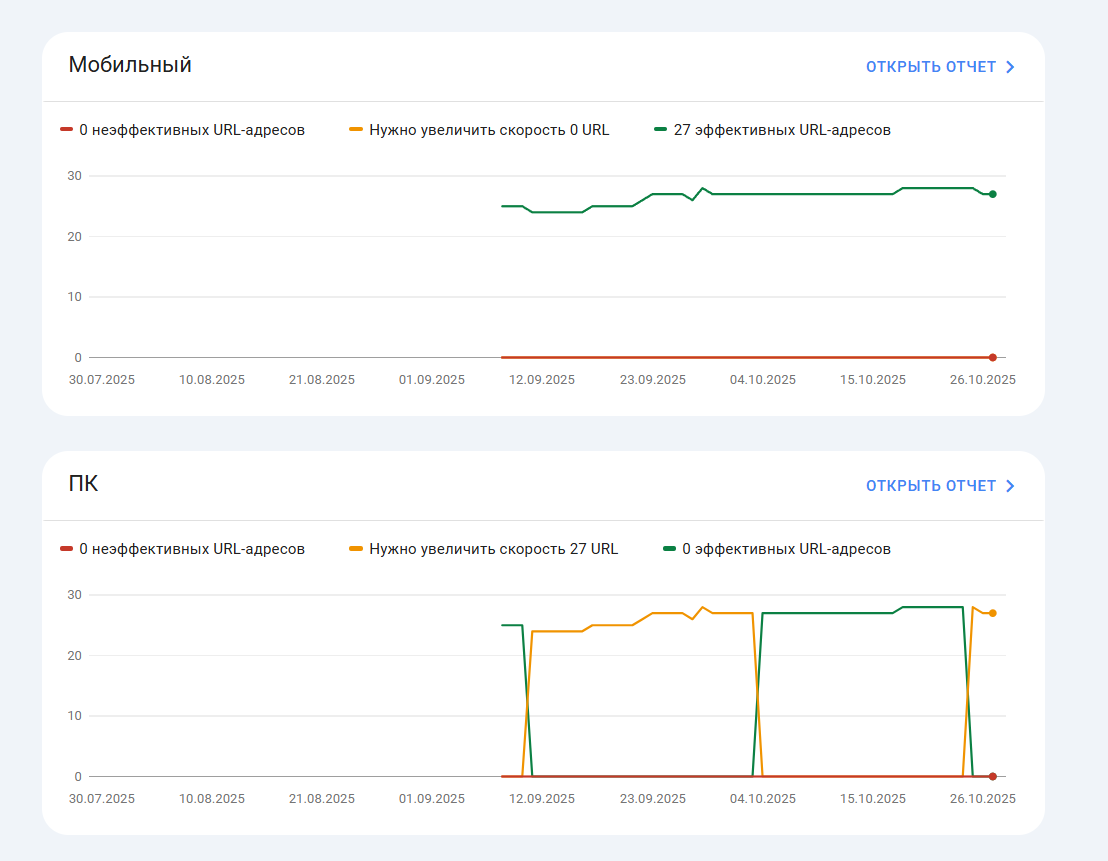This screenshot has height=861, width=1108.
Task: Click chevron arrow beside ПК ОТКРЫТЬ ОТЧЕТ
Action: point(1010,486)
